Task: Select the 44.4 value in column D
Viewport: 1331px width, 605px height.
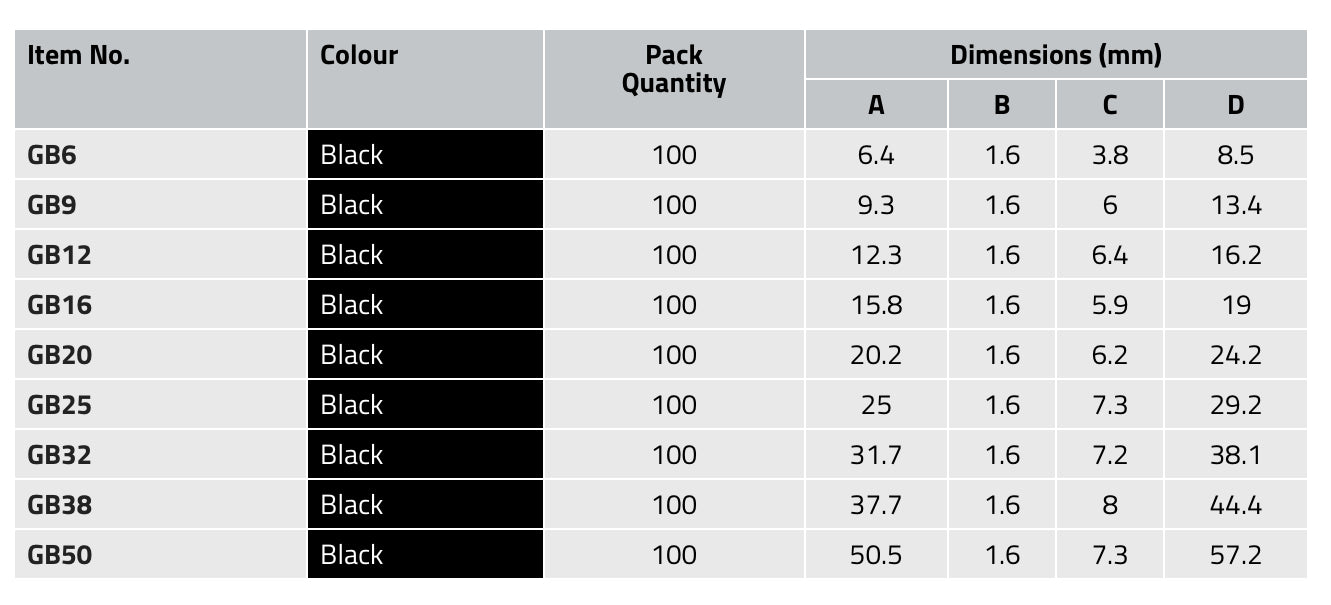Action: click(1236, 505)
